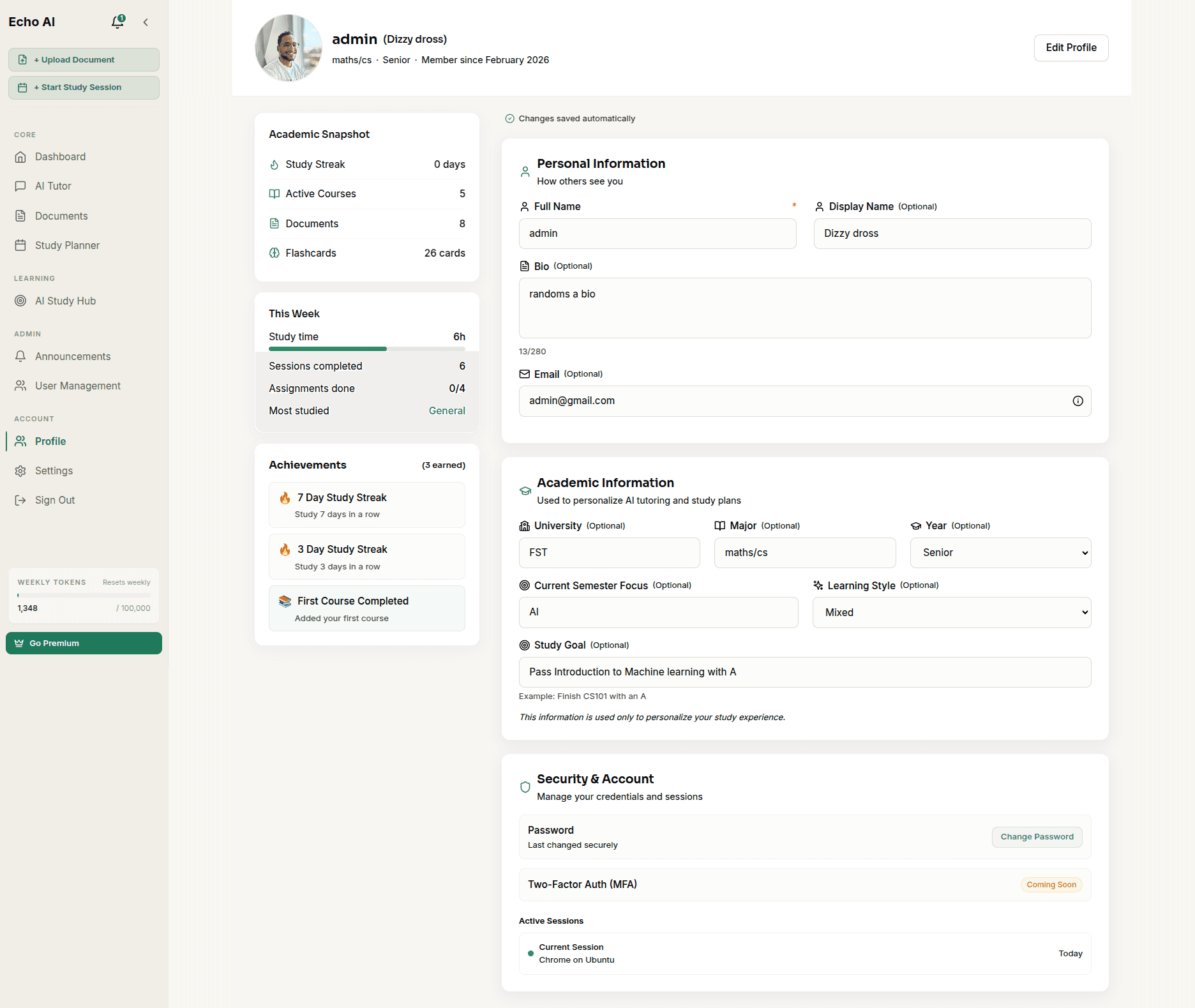Click the Major field containing maths/cs
This screenshot has height=1008, width=1195.
(x=805, y=553)
